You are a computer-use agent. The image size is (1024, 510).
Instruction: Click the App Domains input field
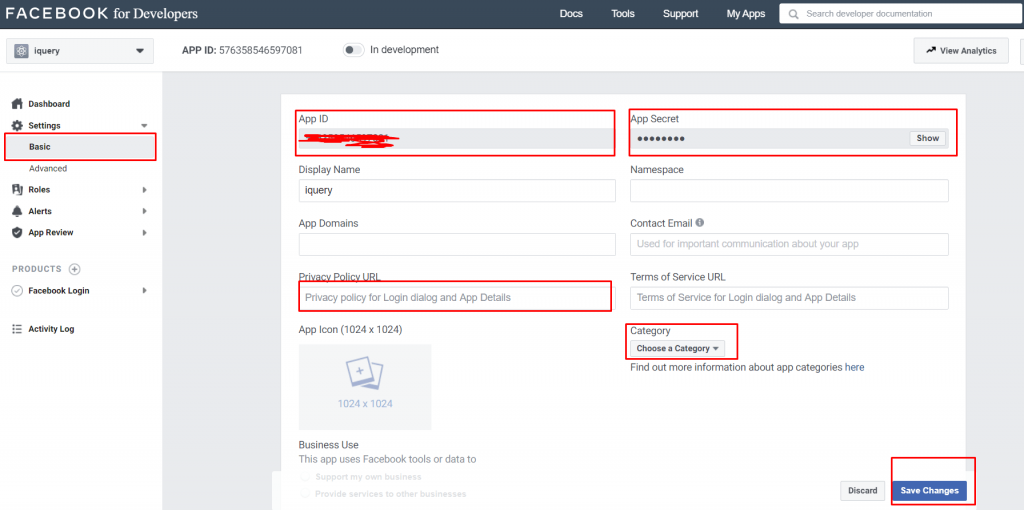[457, 244]
